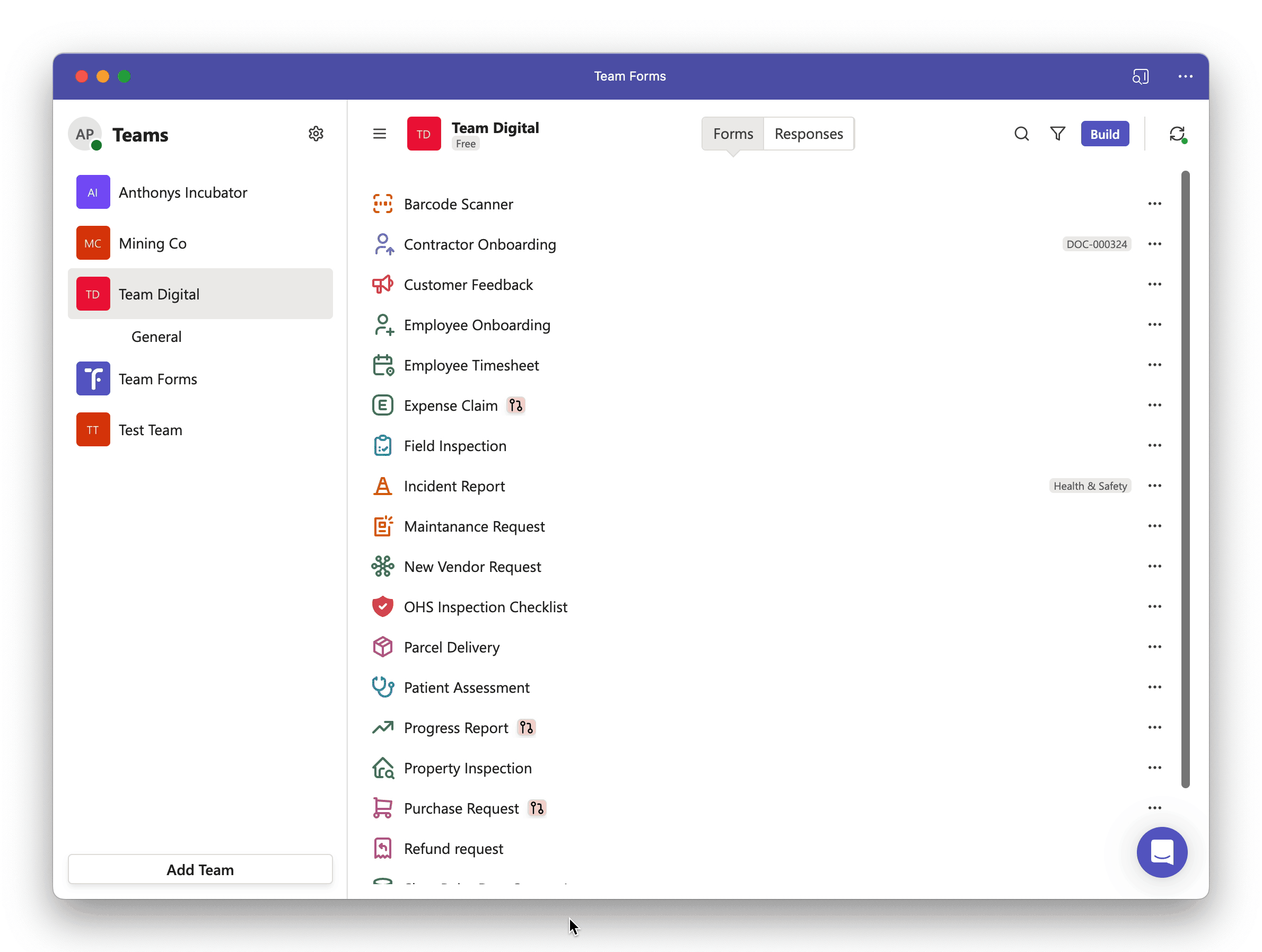
Task: Click the Barcode Scanner form icon
Action: (x=382, y=204)
